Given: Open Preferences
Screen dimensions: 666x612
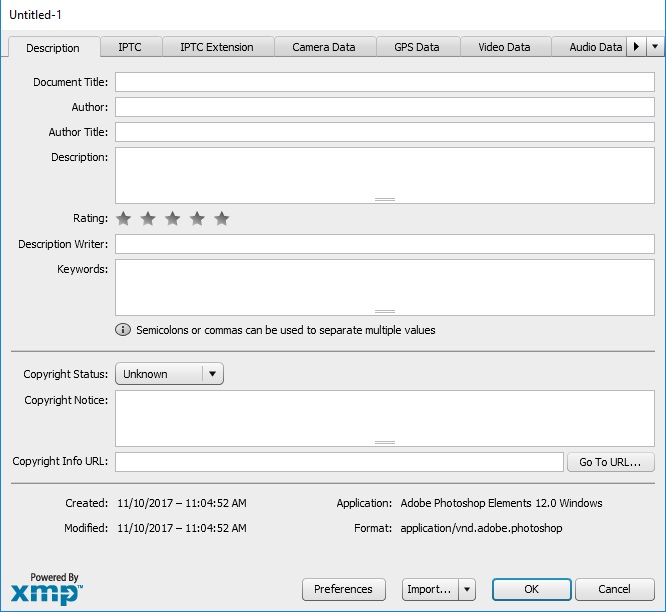Looking at the screenshot, I should [x=343, y=589].
